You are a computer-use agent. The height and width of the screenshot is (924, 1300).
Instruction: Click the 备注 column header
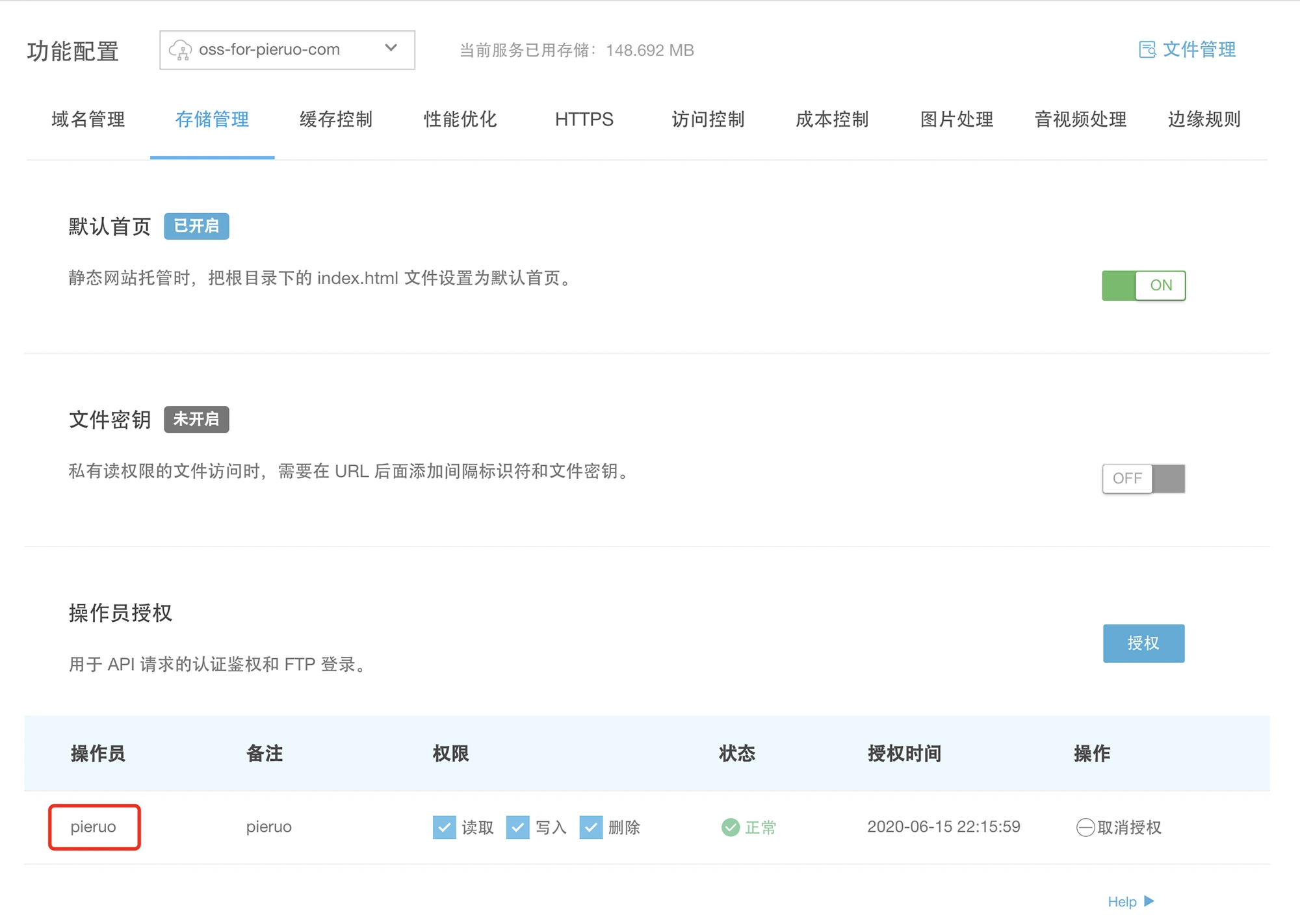265,754
